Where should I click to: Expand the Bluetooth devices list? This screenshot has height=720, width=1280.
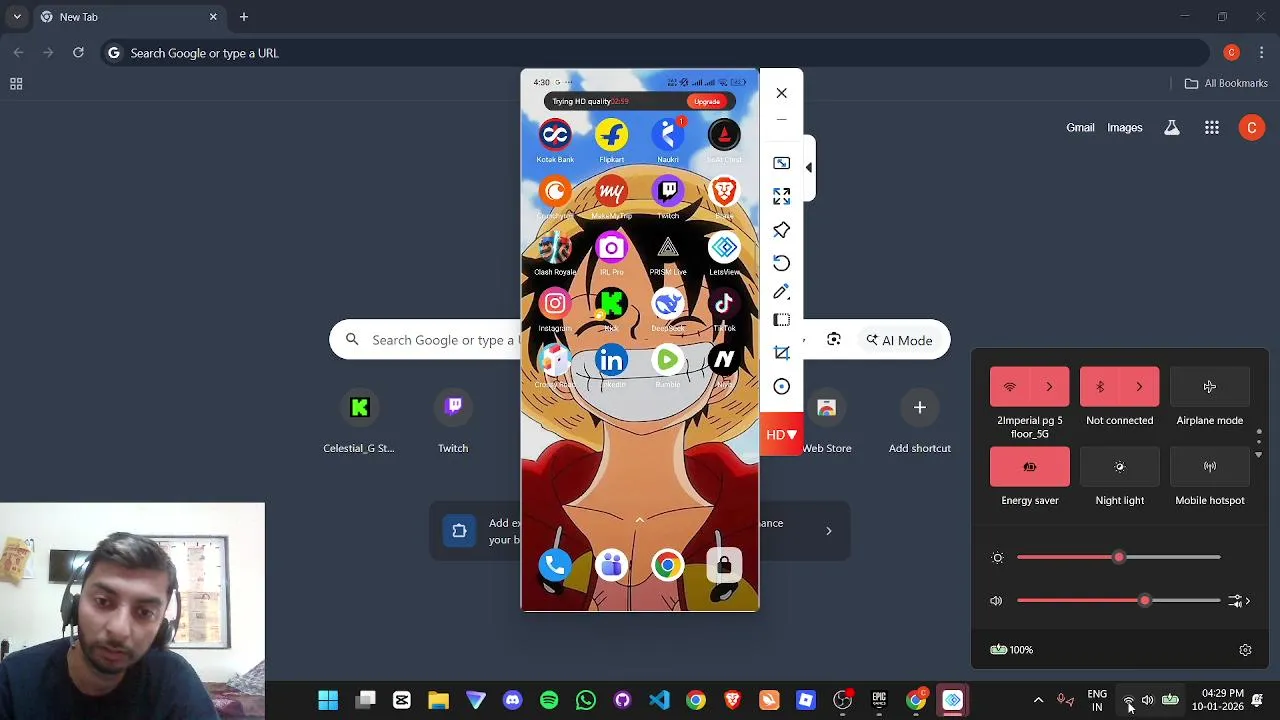tap(1139, 387)
